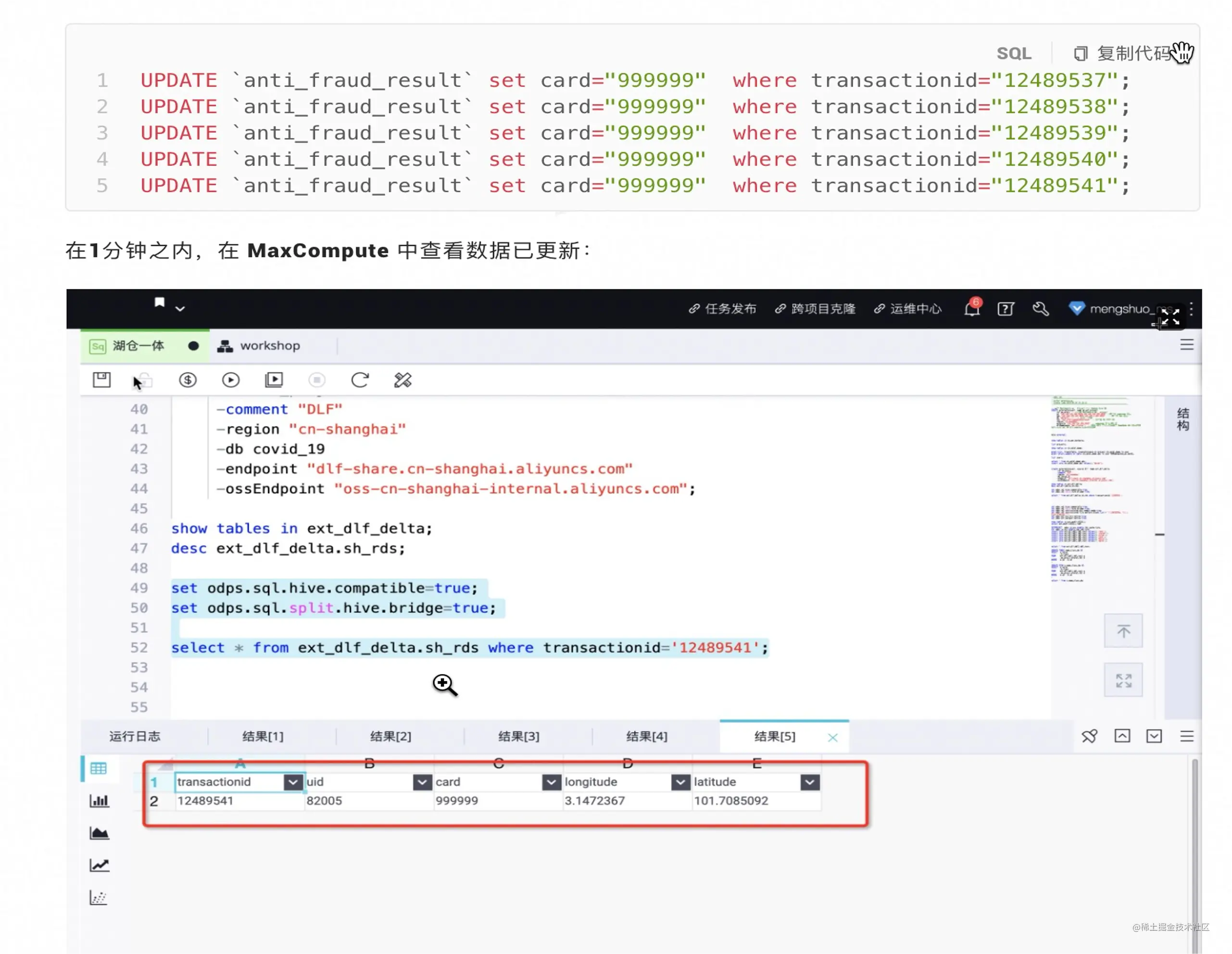The height and width of the screenshot is (954, 1232).
Task: Open the card column filter dropdown
Action: coord(551,782)
